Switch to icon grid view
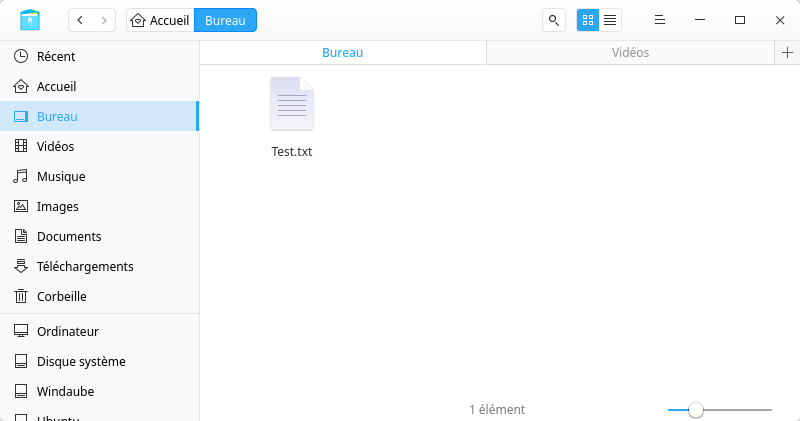 588,20
